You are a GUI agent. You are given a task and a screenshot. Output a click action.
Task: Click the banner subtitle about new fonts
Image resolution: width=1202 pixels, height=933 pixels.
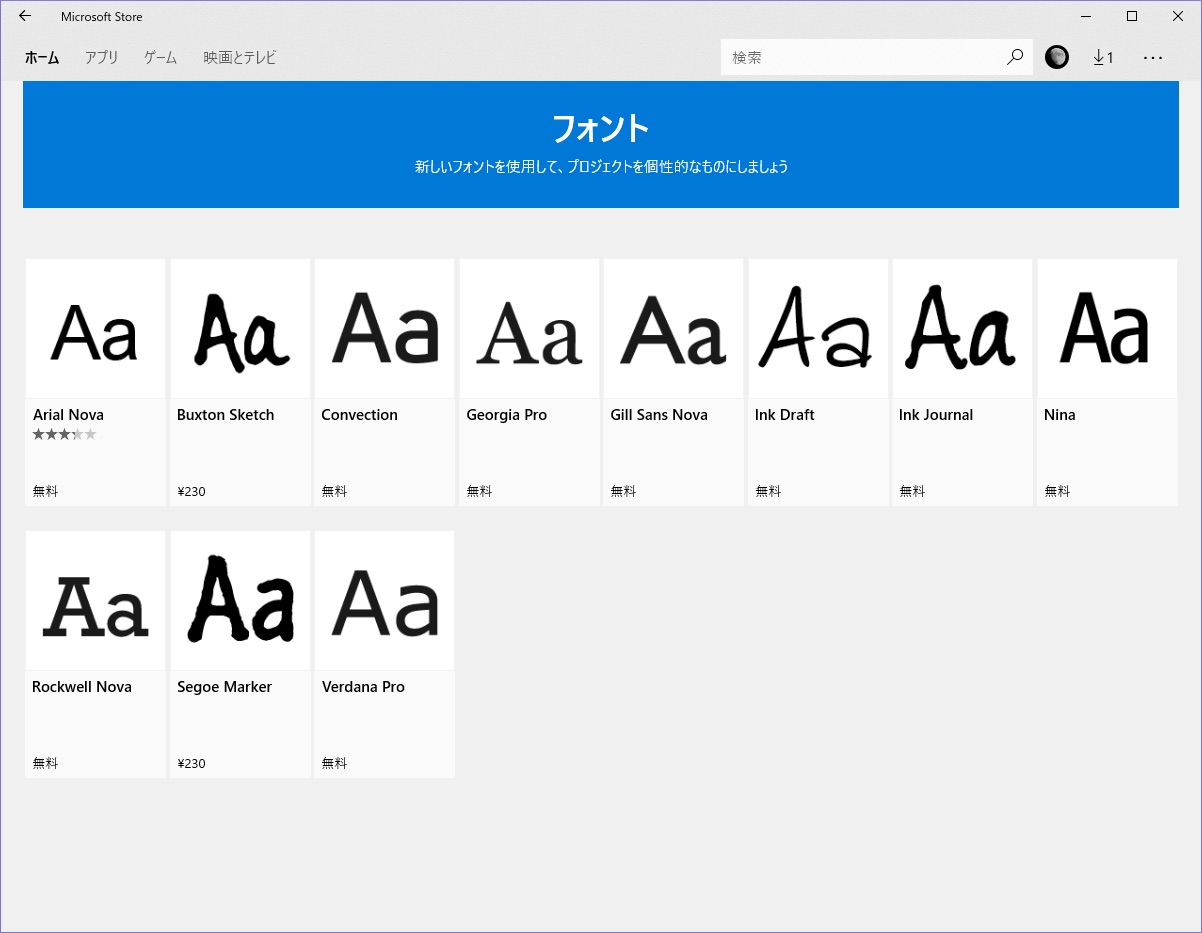click(601, 167)
